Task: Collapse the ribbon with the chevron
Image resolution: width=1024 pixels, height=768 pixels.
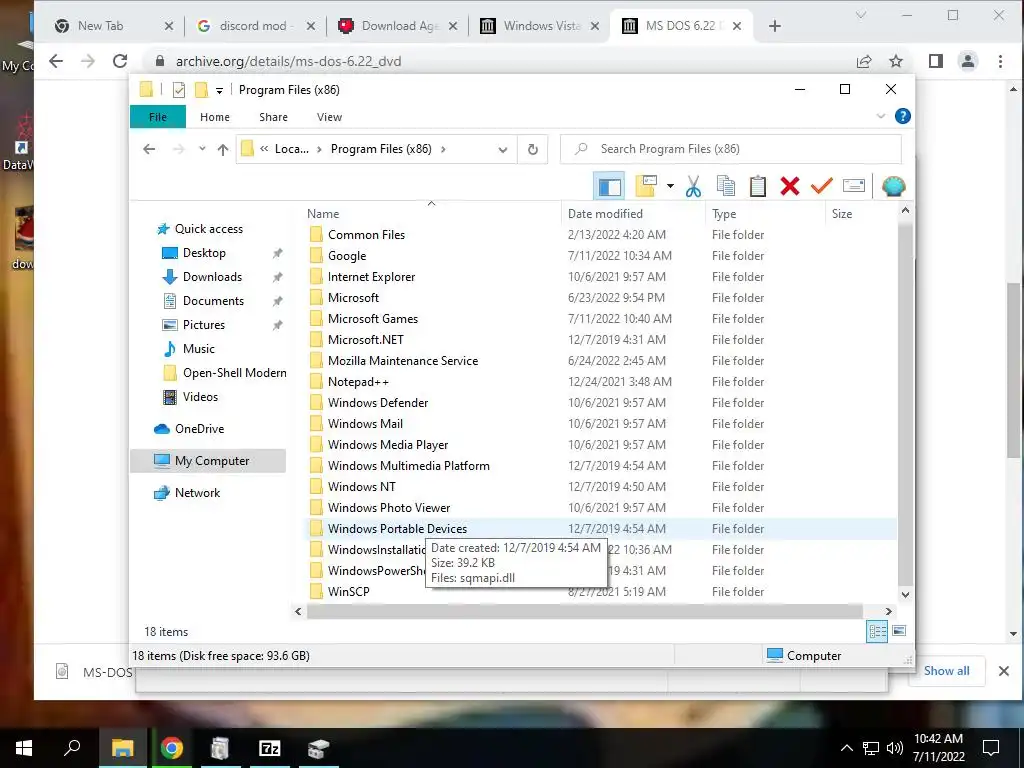Action: click(x=880, y=116)
